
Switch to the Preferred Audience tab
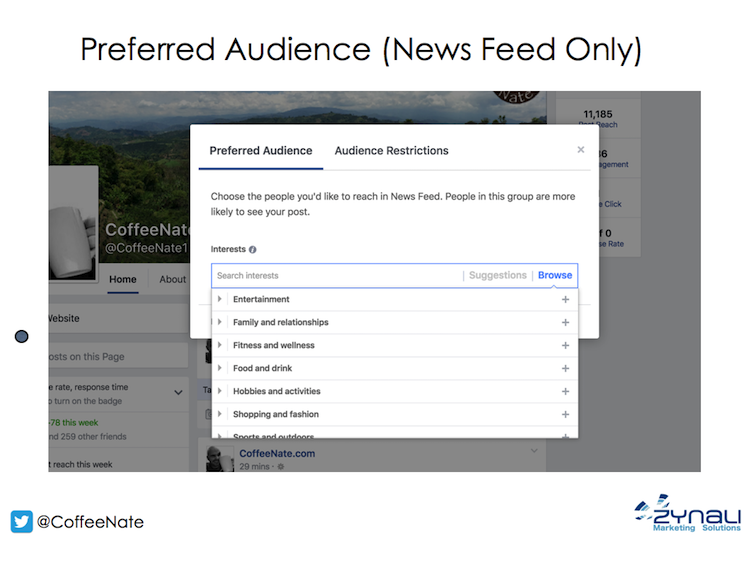tap(261, 151)
